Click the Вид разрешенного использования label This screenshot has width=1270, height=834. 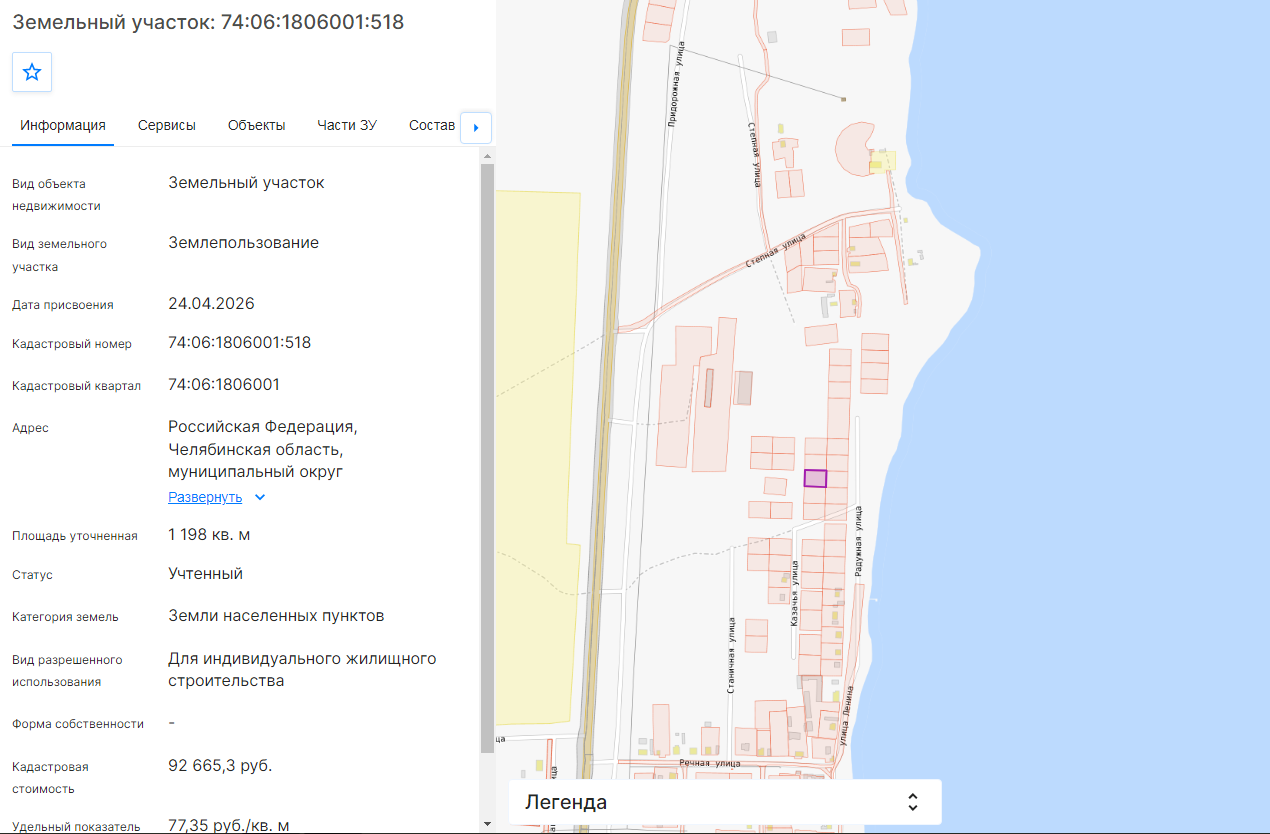pos(67,671)
